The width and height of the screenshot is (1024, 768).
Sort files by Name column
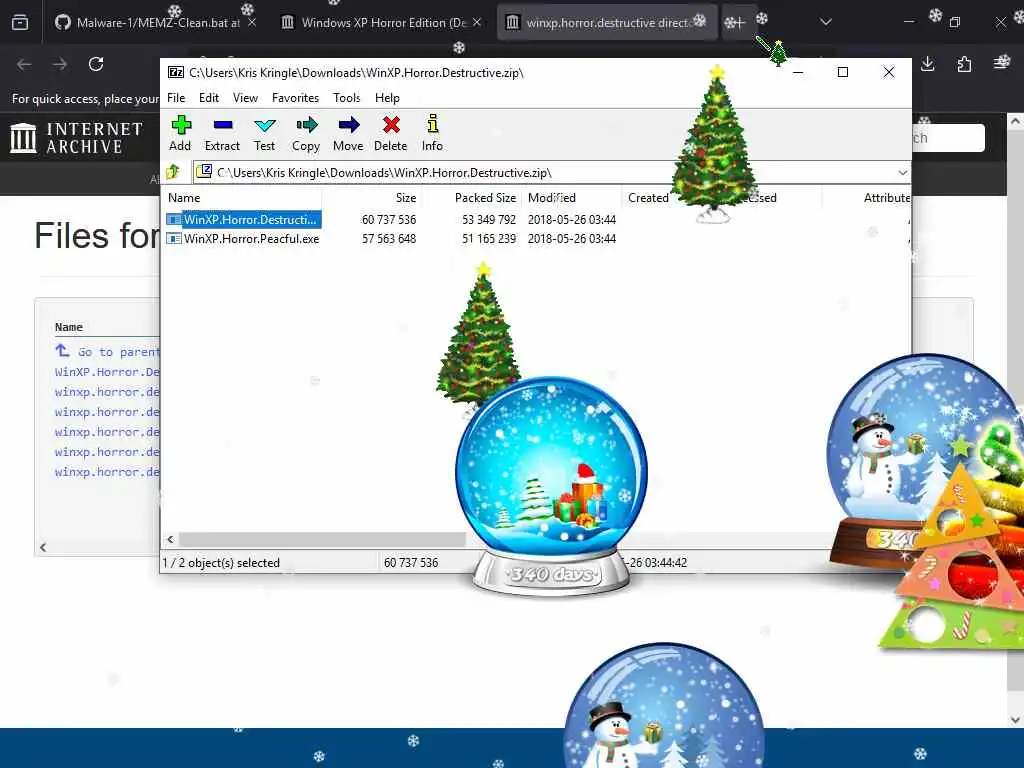click(241, 198)
